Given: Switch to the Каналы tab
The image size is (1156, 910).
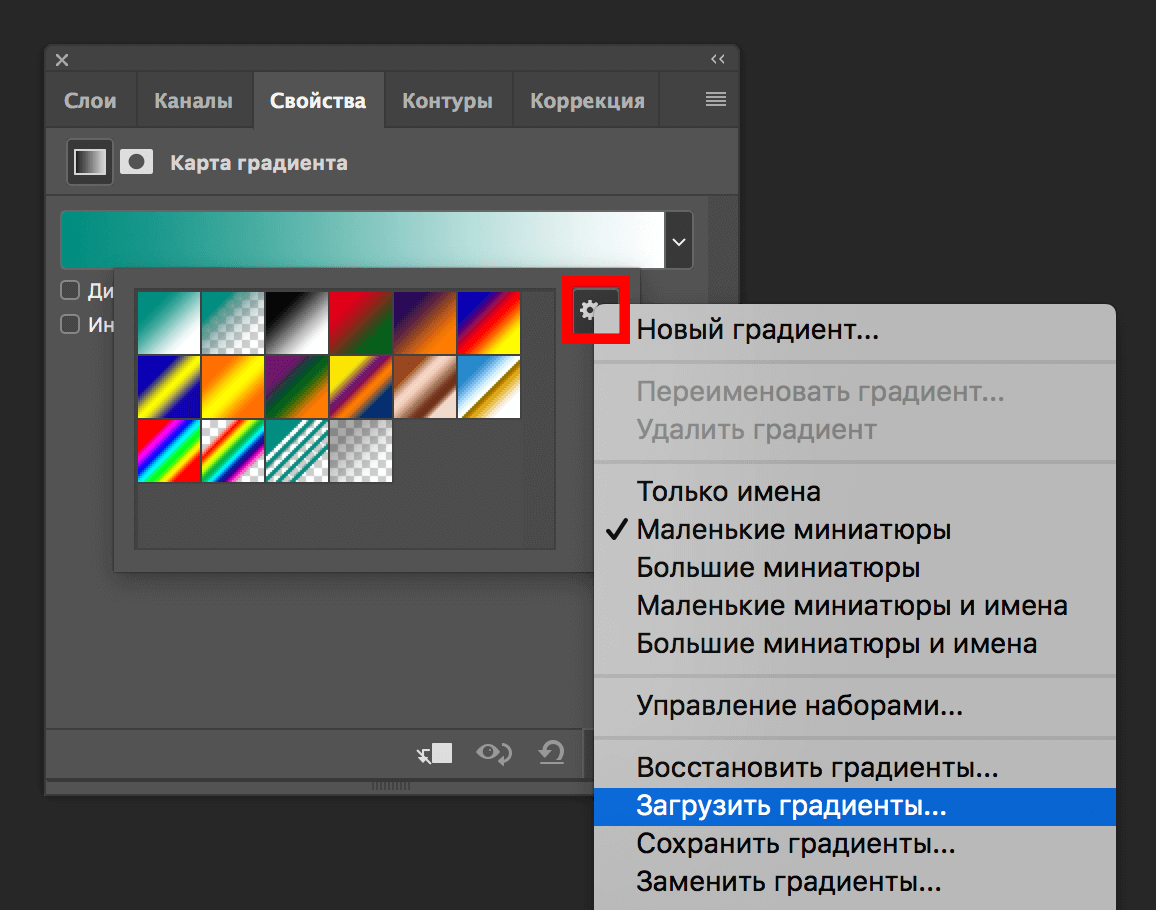Looking at the screenshot, I should 194,99.
